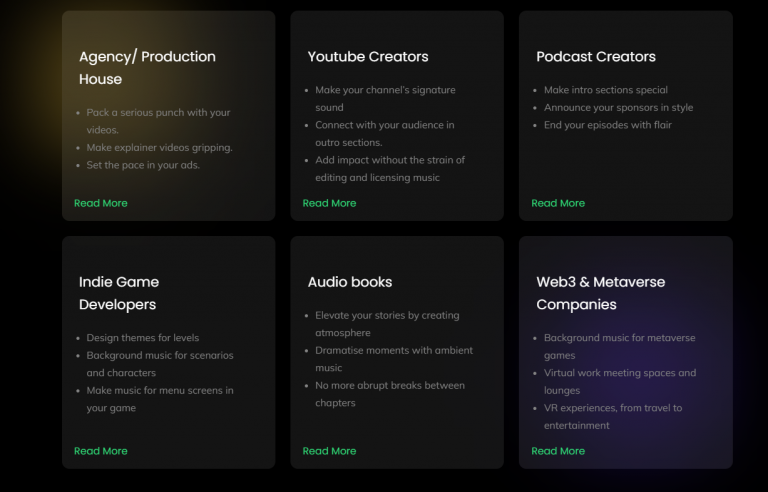This screenshot has height=492, width=768.
Task: Click 'Announce your sponsors in style' bullet
Action: pos(619,107)
